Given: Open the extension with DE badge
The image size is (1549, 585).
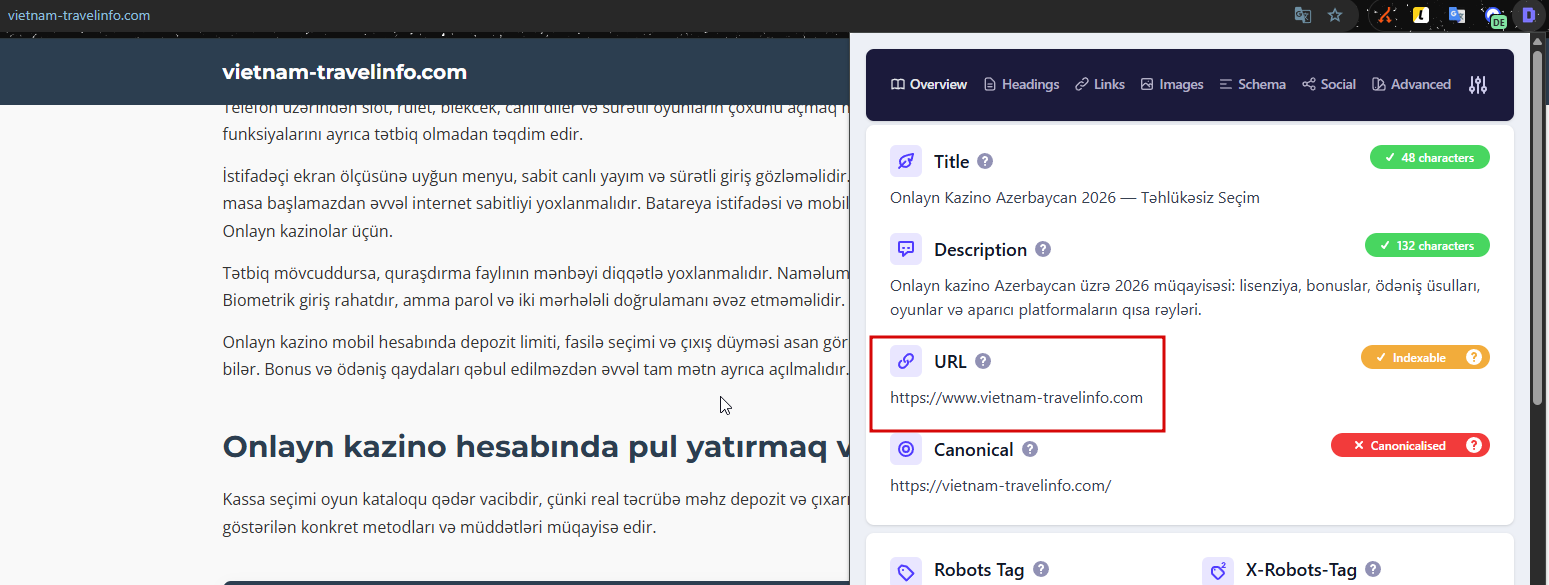Looking at the screenshot, I should click(1495, 17).
